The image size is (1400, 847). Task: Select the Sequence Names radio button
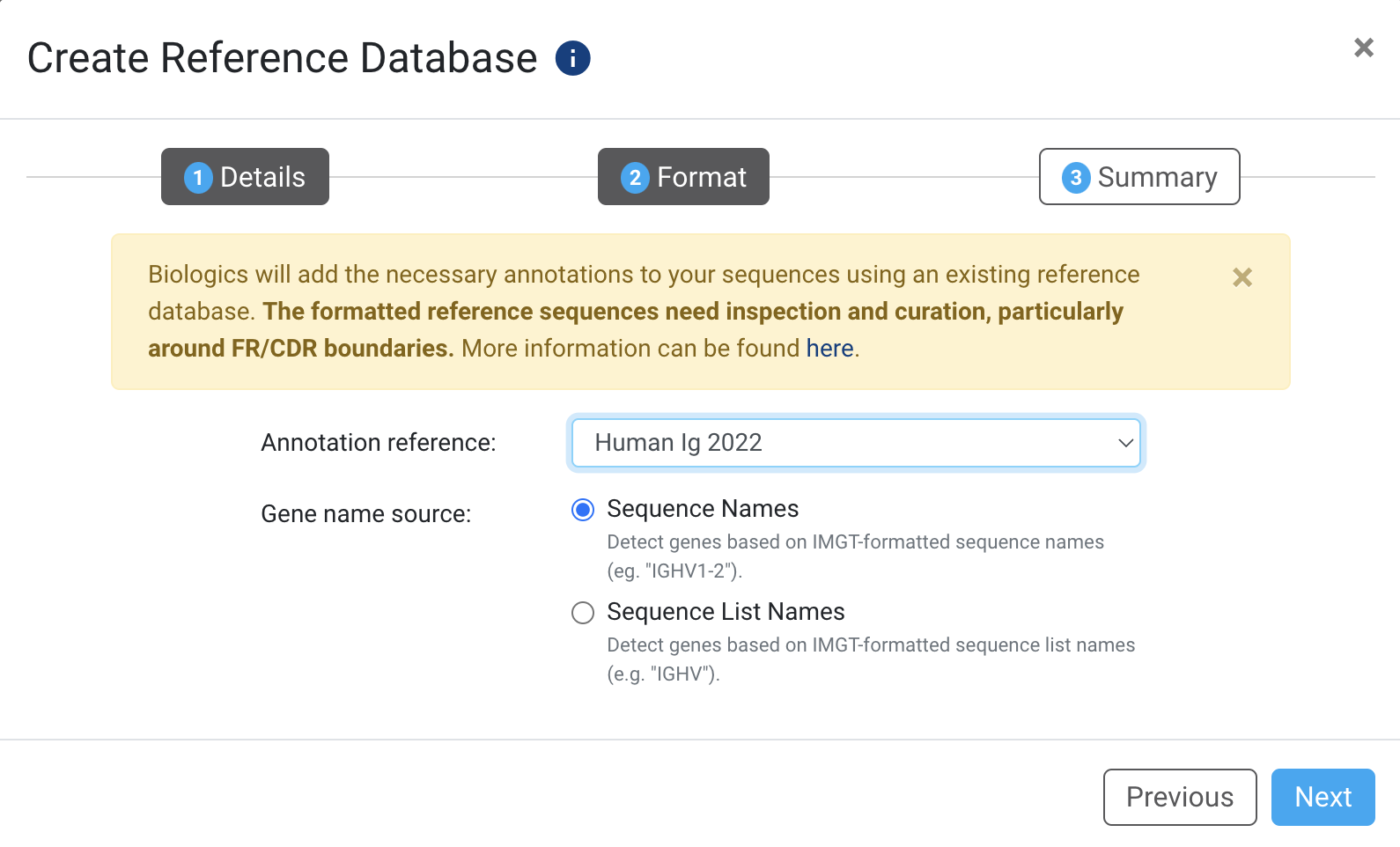click(583, 510)
